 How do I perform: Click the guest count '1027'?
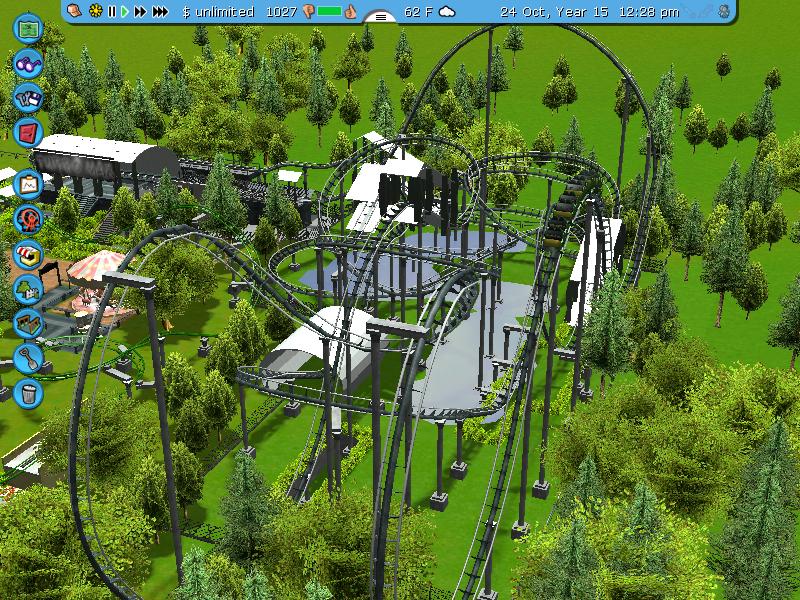[281, 12]
